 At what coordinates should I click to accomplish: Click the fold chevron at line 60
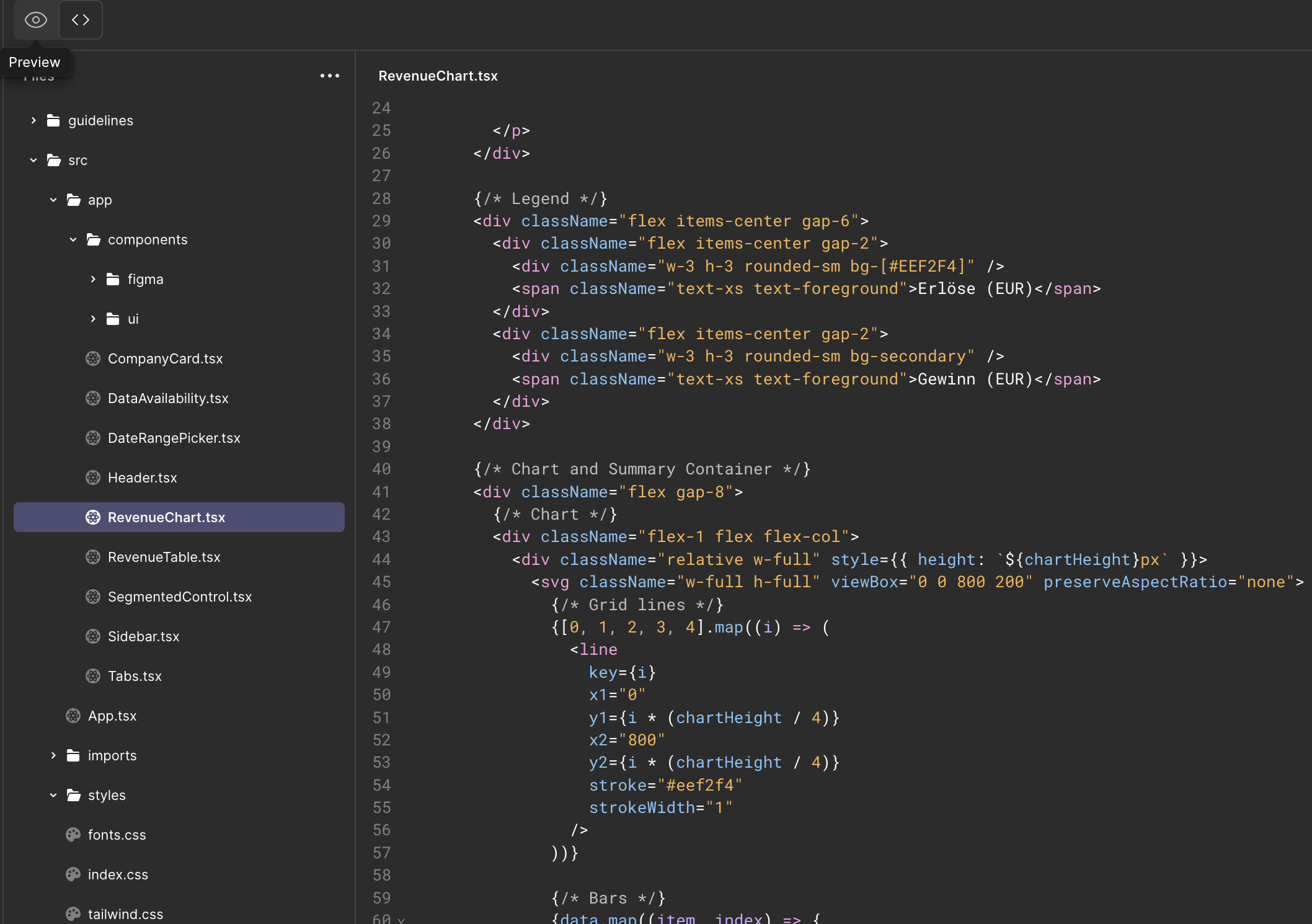pos(402,920)
